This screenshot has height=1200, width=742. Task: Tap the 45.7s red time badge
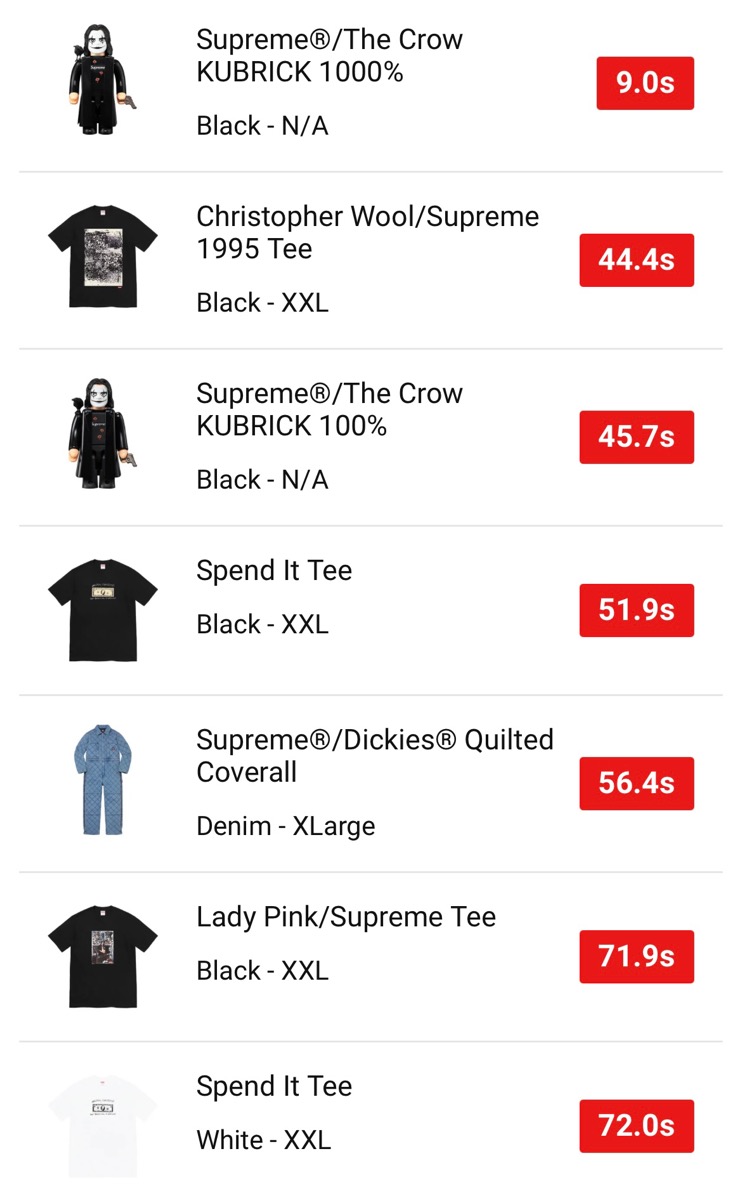[636, 437]
